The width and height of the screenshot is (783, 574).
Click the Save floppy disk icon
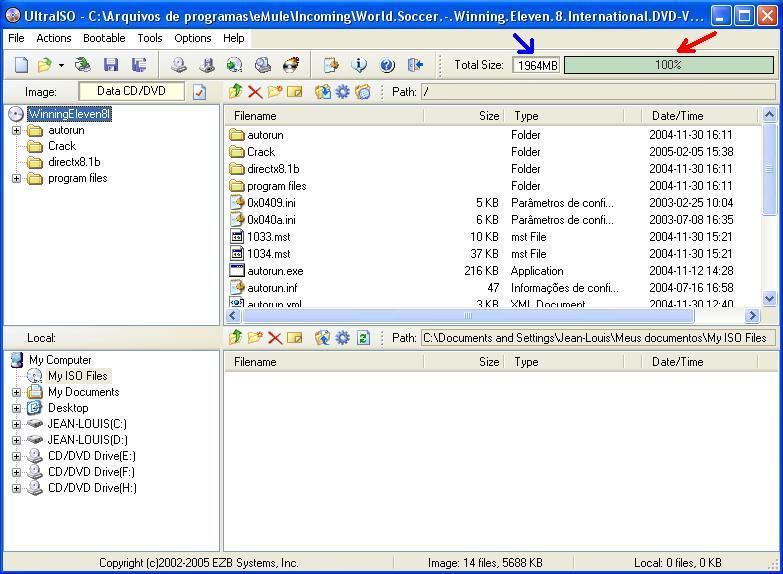[x=111, y=65]
